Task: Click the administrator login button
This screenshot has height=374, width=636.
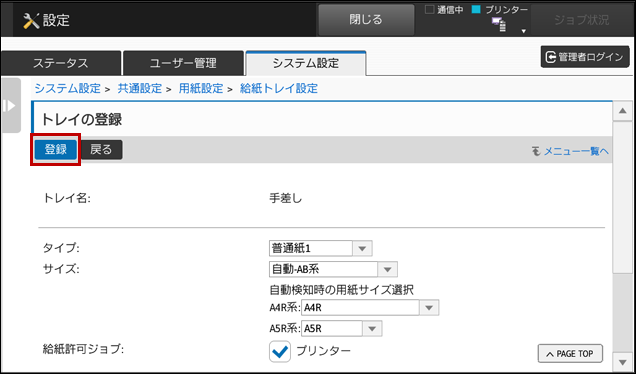Action: coord(585,57)
